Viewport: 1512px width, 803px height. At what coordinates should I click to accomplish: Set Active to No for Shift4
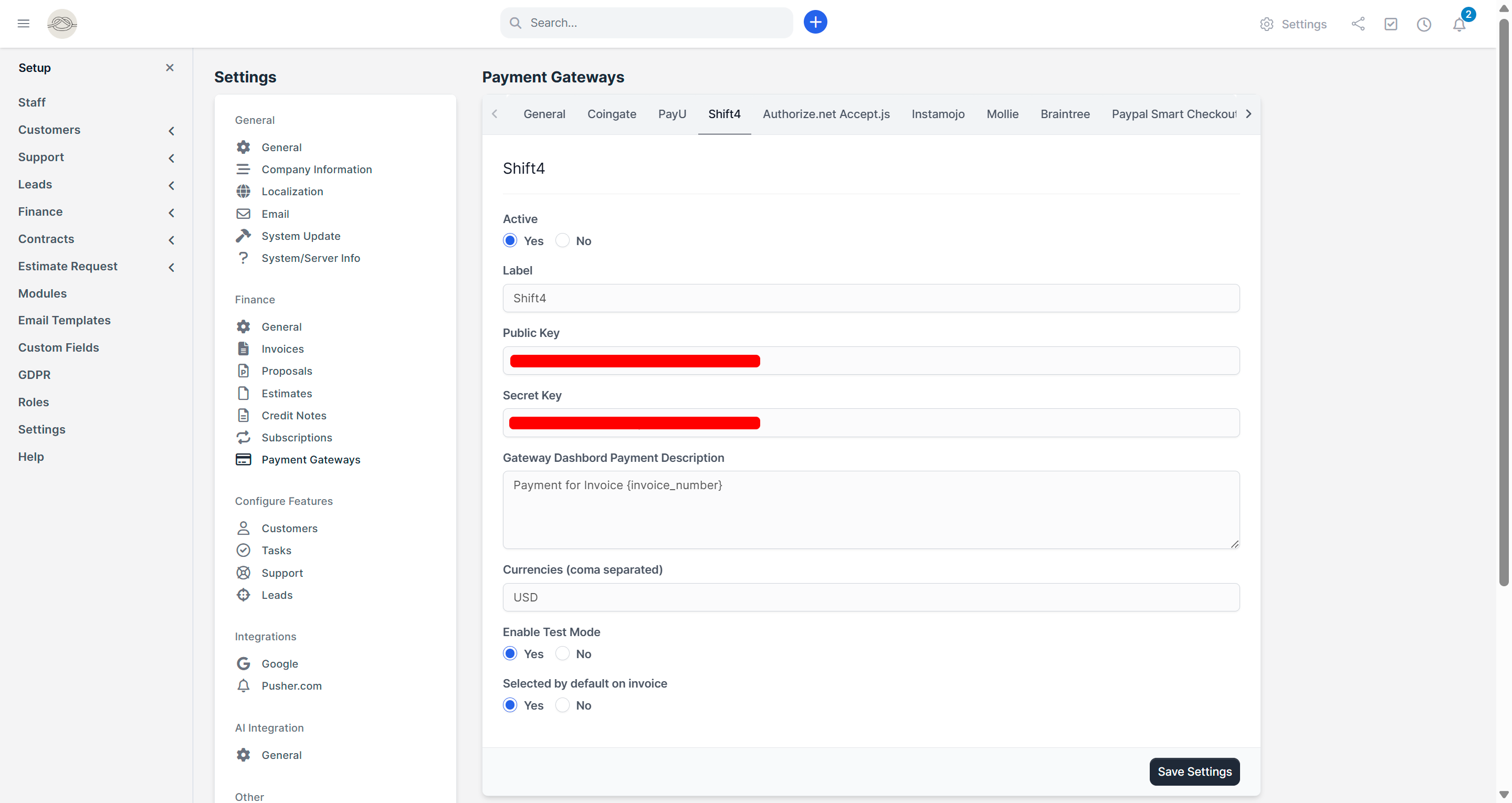tap(562, 240)
